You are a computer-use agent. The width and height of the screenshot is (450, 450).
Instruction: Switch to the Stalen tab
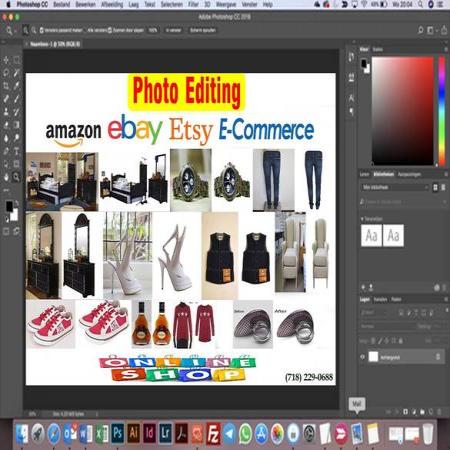coord(378,49)
